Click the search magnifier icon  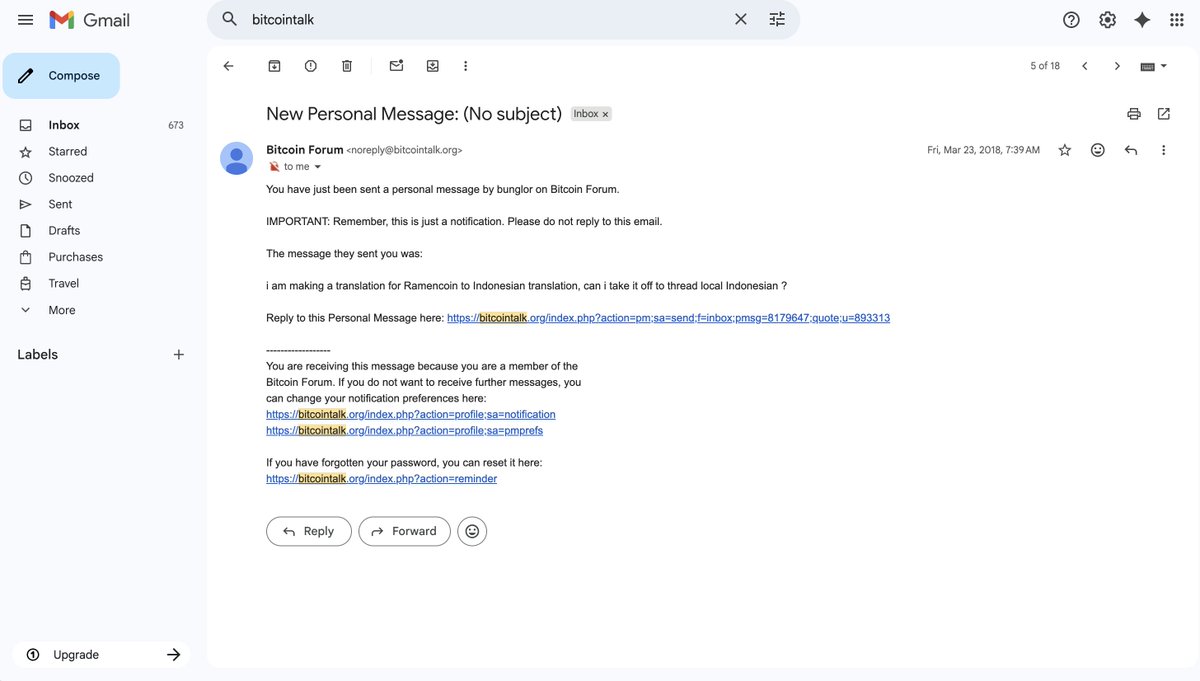[230, 19]
